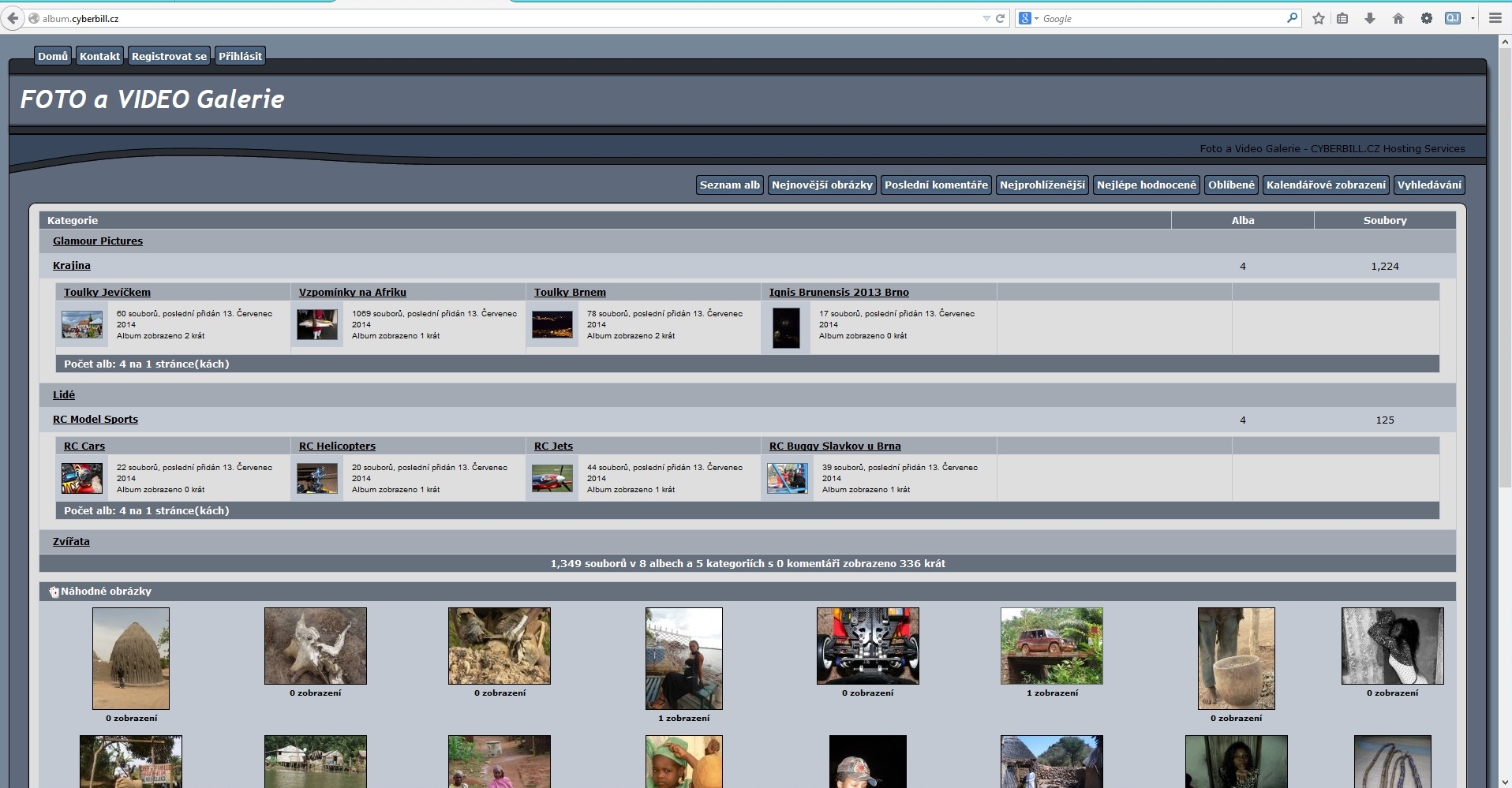This screenshot has width=1512, height=788.
Task: Click RC Helicopters album thumbnail
Action: [317, 478]
